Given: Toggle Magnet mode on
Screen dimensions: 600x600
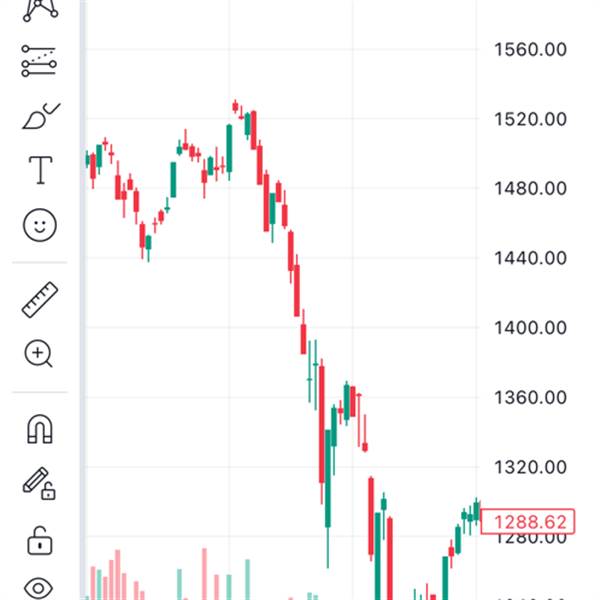Looking at the screenshot, I should coord(40,429).
